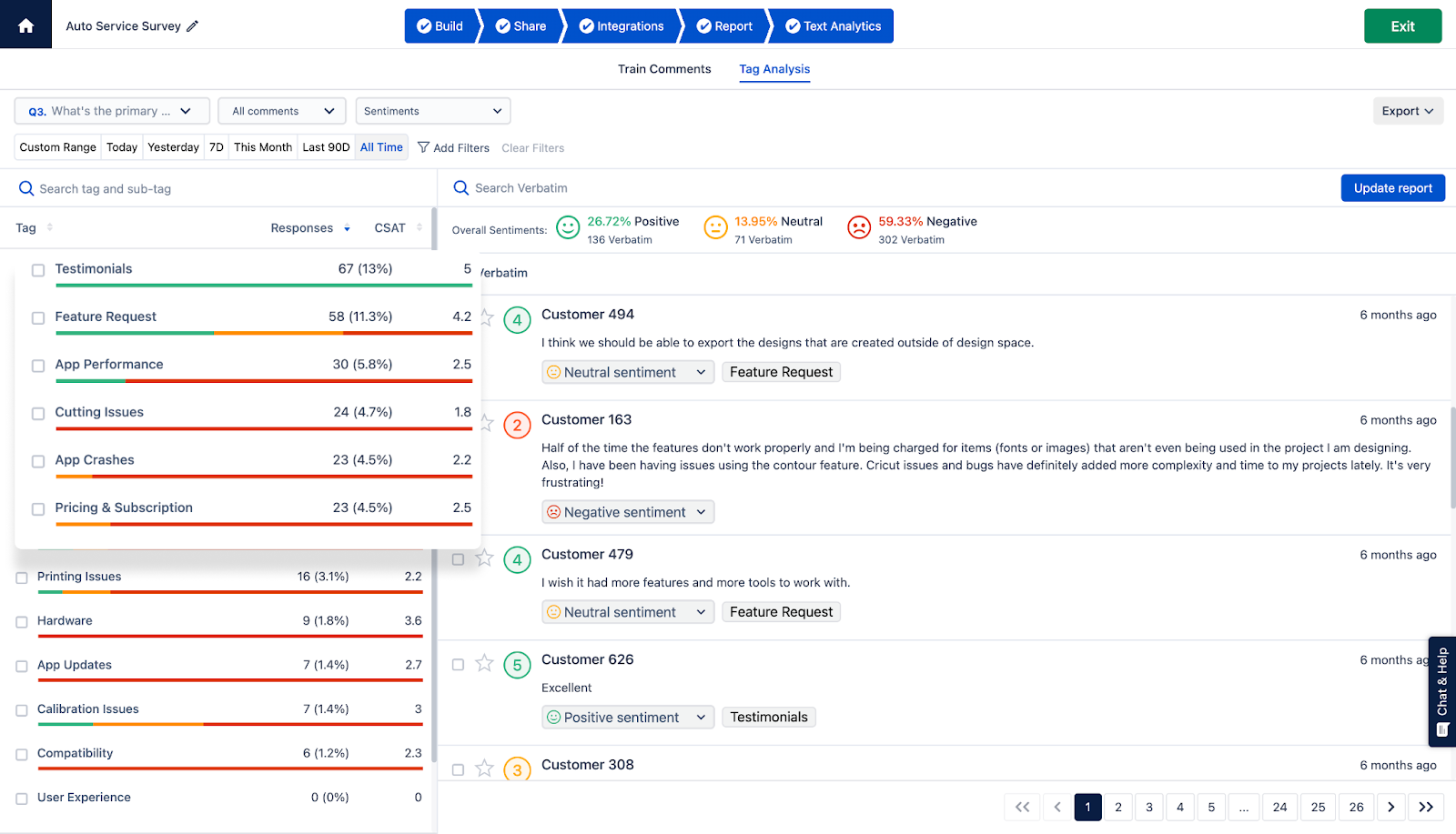
Task: Click the Feature Request sentiment bar
Action: pos(263,333)
